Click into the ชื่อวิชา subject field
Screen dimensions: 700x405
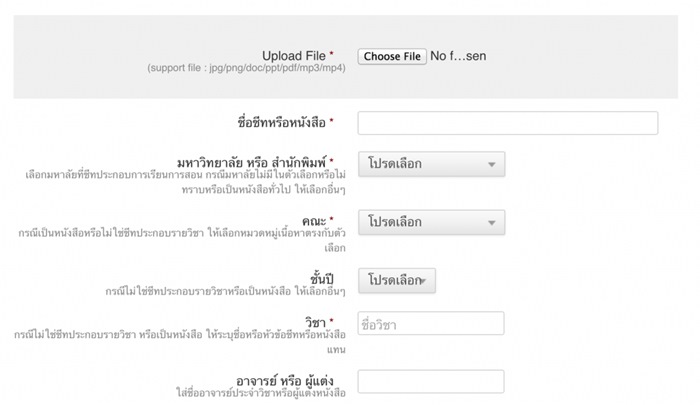[431, 323]
